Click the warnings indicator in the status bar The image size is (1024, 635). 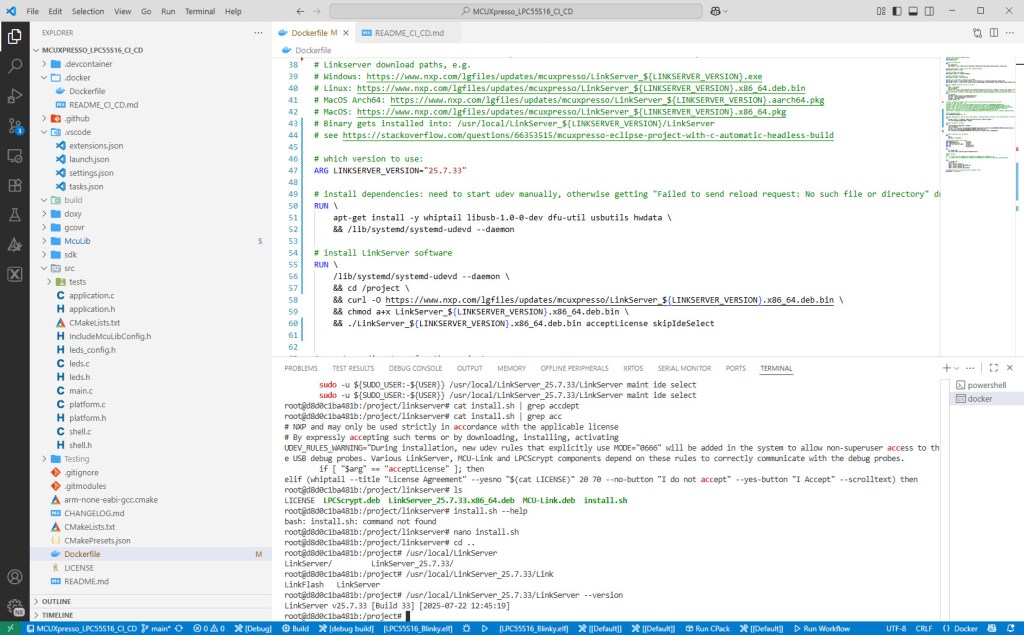pyautogui.click(x=218, y=628)
